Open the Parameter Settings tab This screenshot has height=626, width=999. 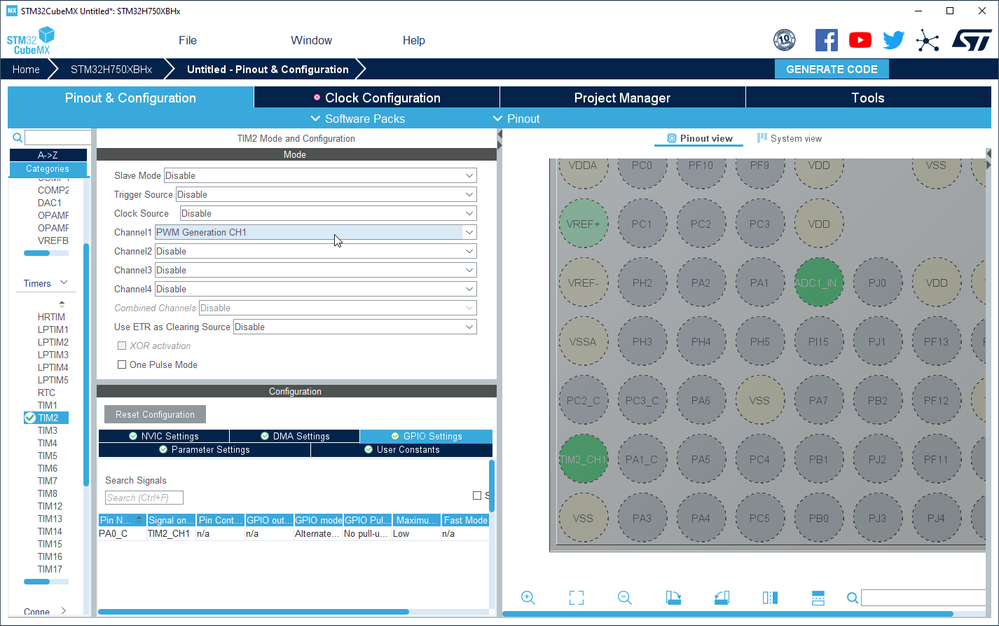tap(205, 450)
